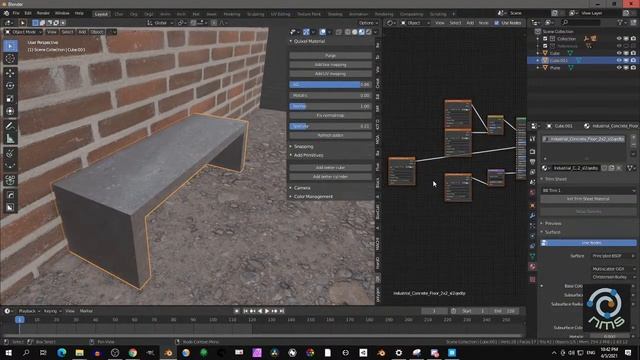This screenshot has width=640, height=360.
Task: Open Microsoft Edge from the taskbar
Action: 62,353
